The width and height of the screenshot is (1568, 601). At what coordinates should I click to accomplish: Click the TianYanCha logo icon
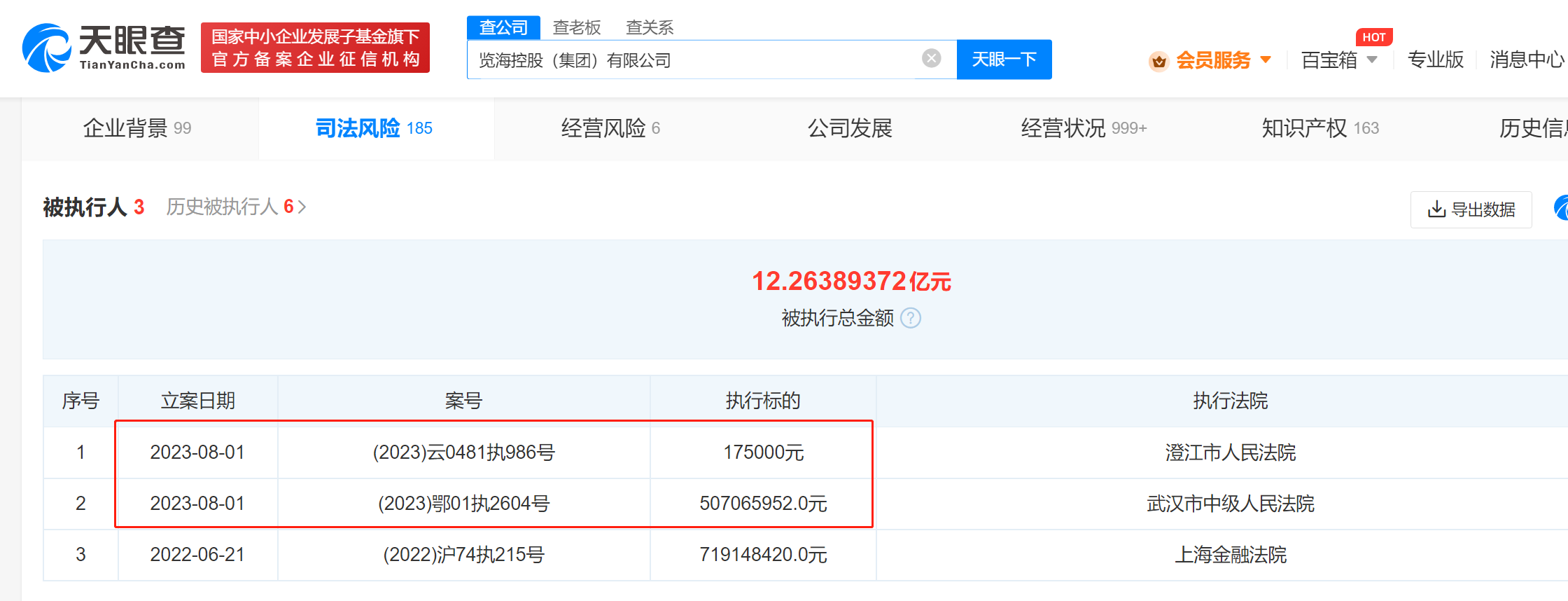click(46, 48)
